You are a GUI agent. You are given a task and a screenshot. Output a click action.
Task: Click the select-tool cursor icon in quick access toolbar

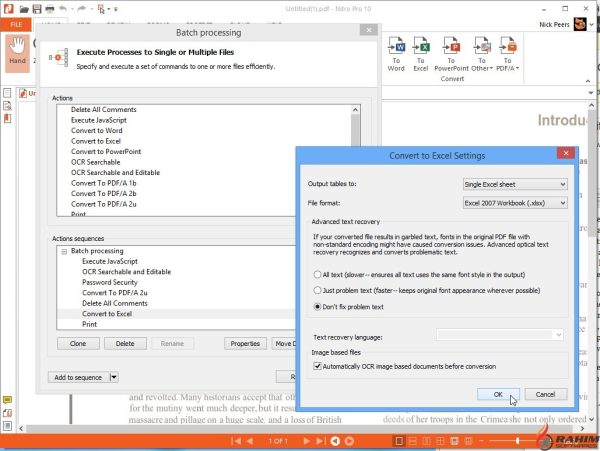pos(101,9)
